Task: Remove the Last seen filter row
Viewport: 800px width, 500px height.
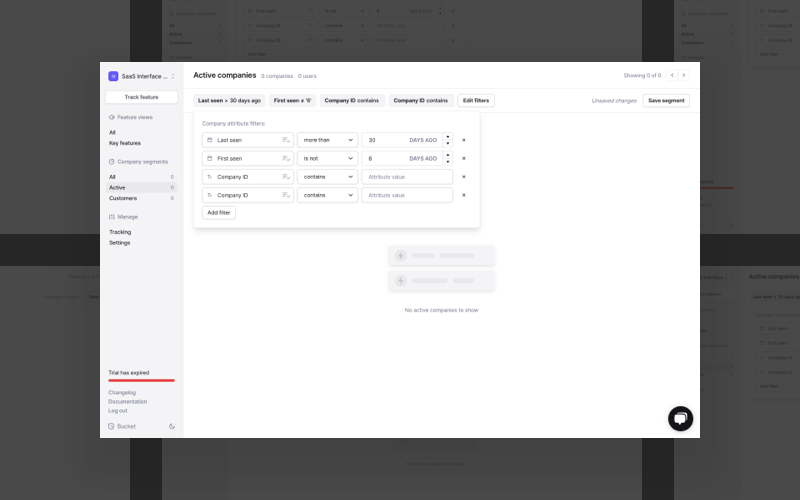Action: [464, 140]
